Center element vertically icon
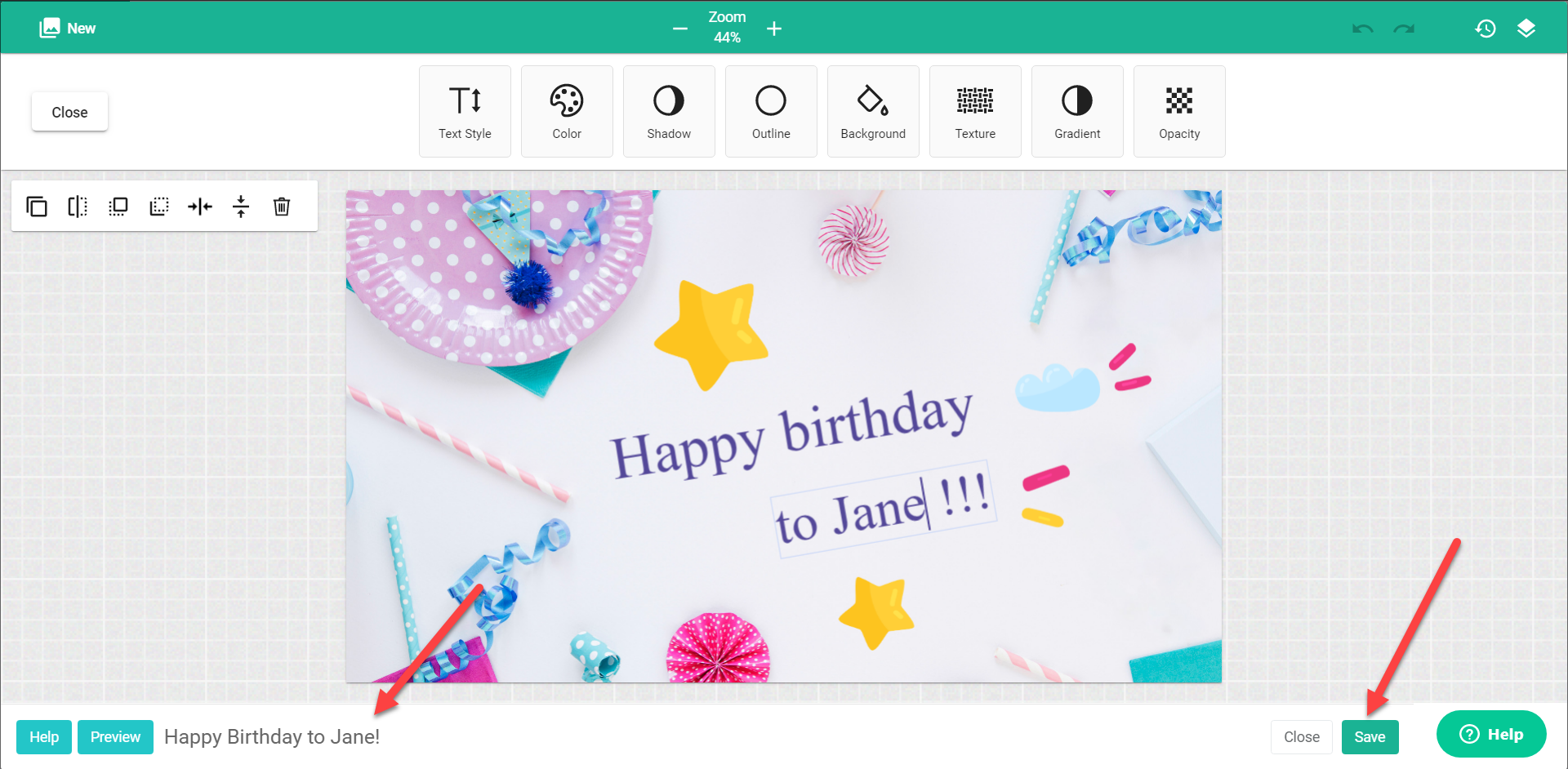This screenshot has width=1568, height=769. tap(241, 207)
